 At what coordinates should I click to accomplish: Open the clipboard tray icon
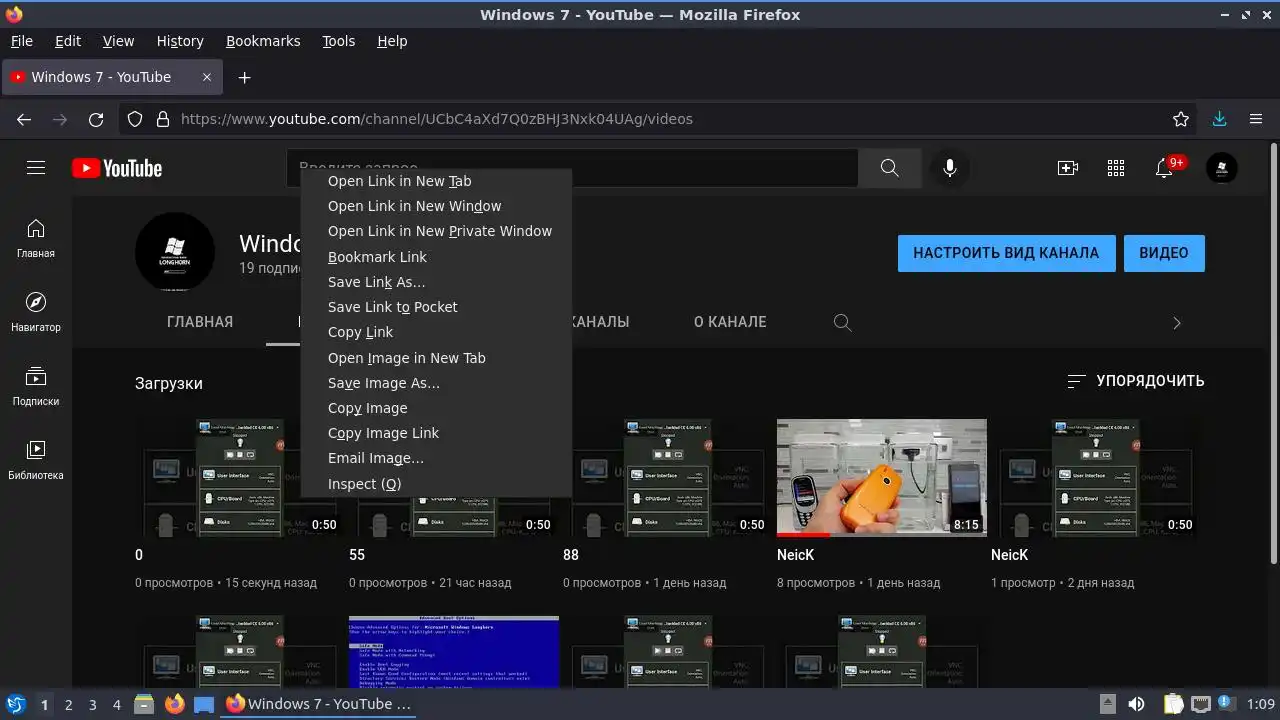tap(1174, 704)
